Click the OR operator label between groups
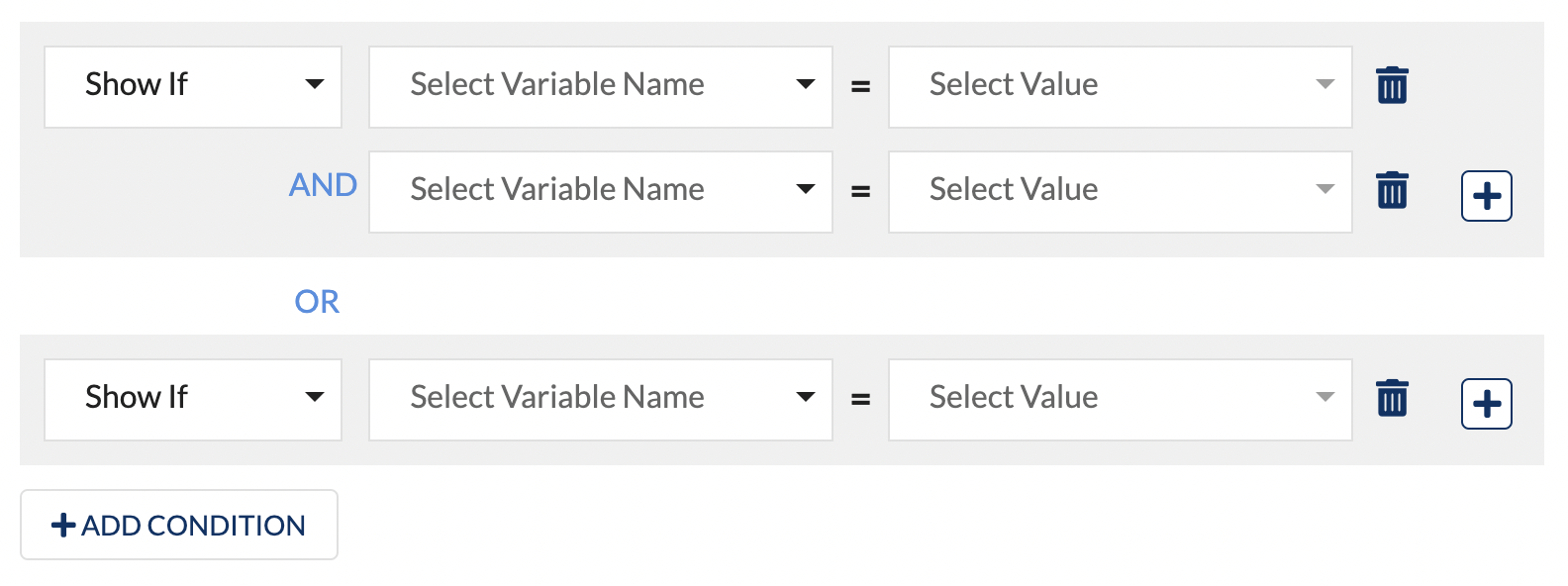The width and height of the screenshot is (1568, 586). coord(317,302)
